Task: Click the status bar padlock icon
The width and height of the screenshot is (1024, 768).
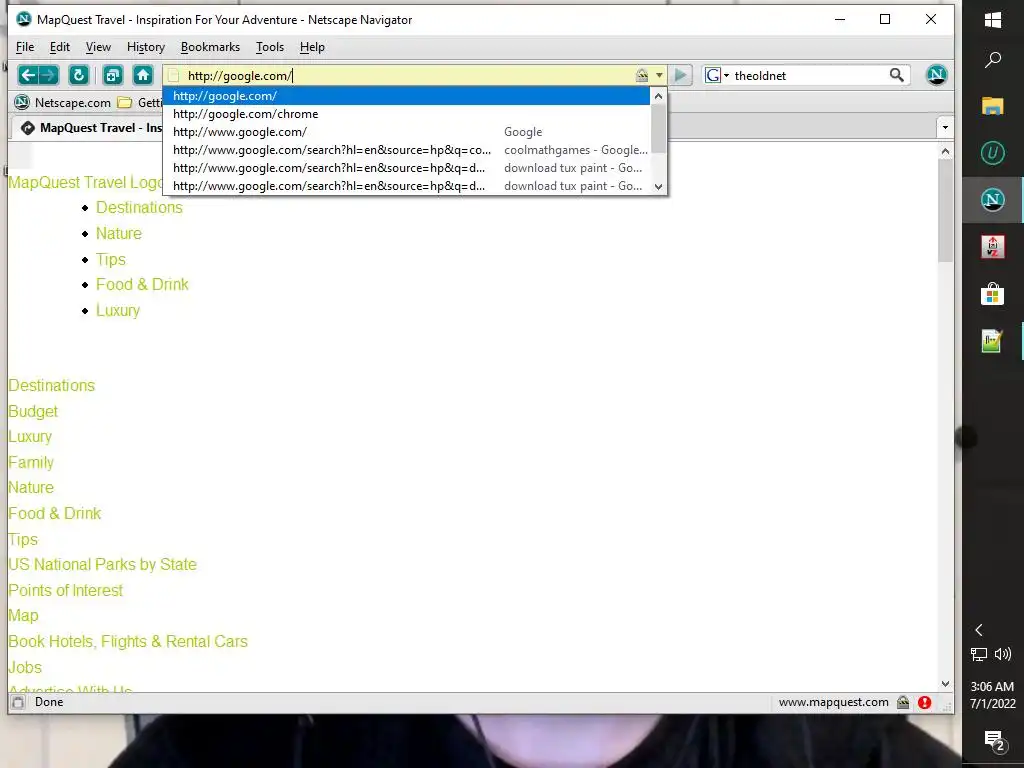Action: 903,702
